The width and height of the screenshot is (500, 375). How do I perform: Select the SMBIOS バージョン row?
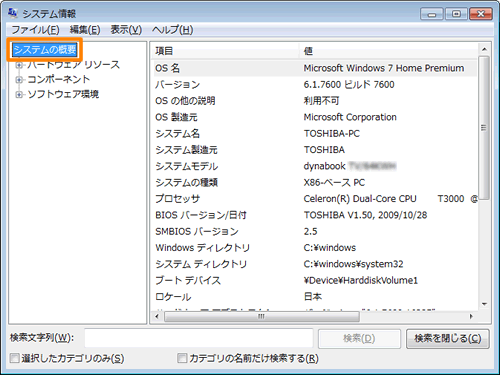[315, 232]
